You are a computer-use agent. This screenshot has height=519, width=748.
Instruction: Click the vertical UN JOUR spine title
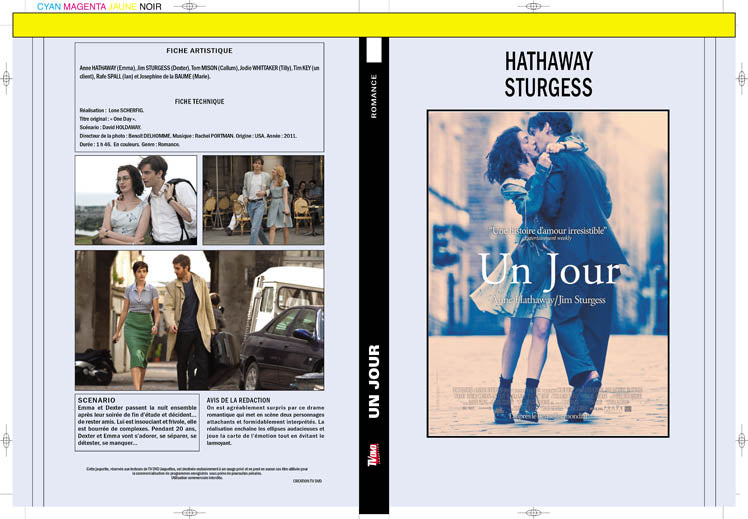(374, 381)
